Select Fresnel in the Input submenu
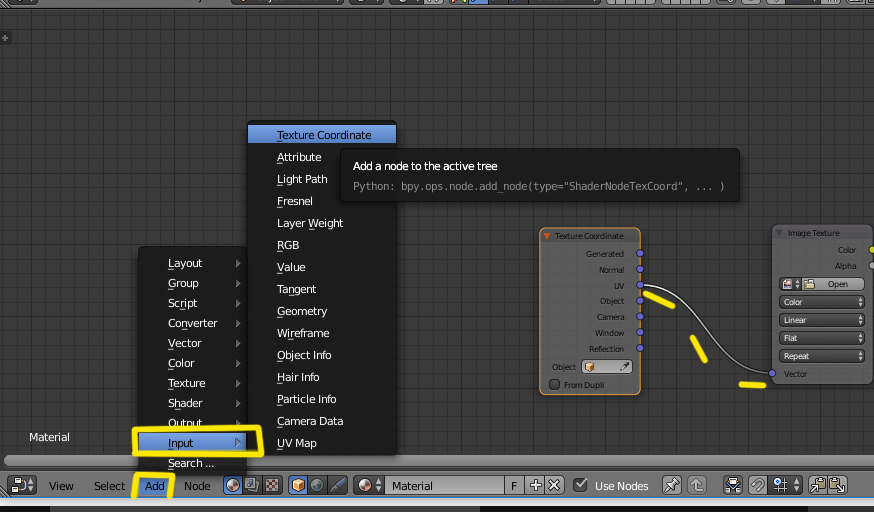 295,201
